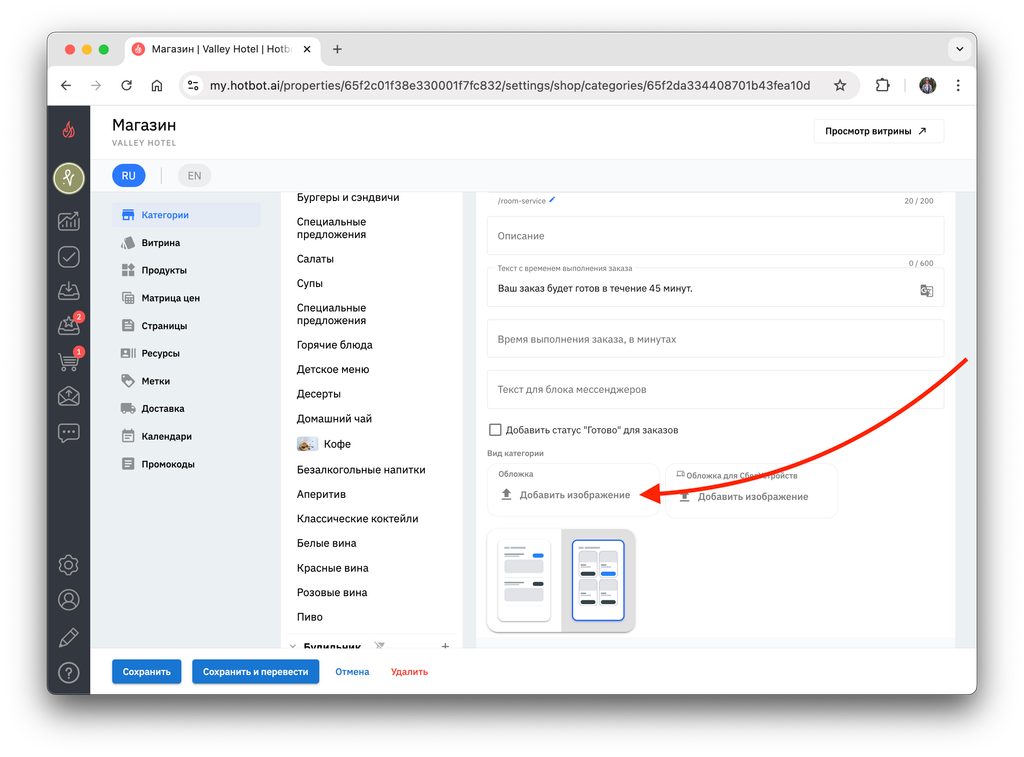
Task: Open the Chrome tab search dropdown
Action: (959, 49)
